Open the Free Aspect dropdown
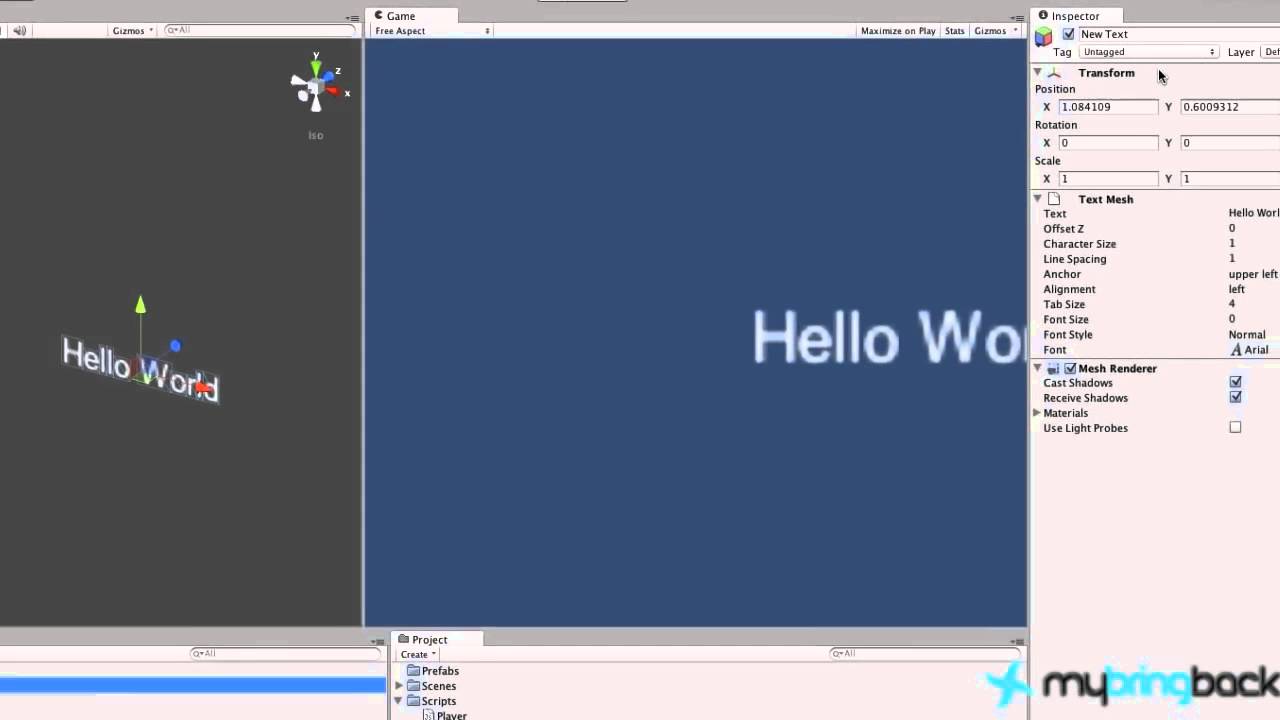 pos(432,31)
